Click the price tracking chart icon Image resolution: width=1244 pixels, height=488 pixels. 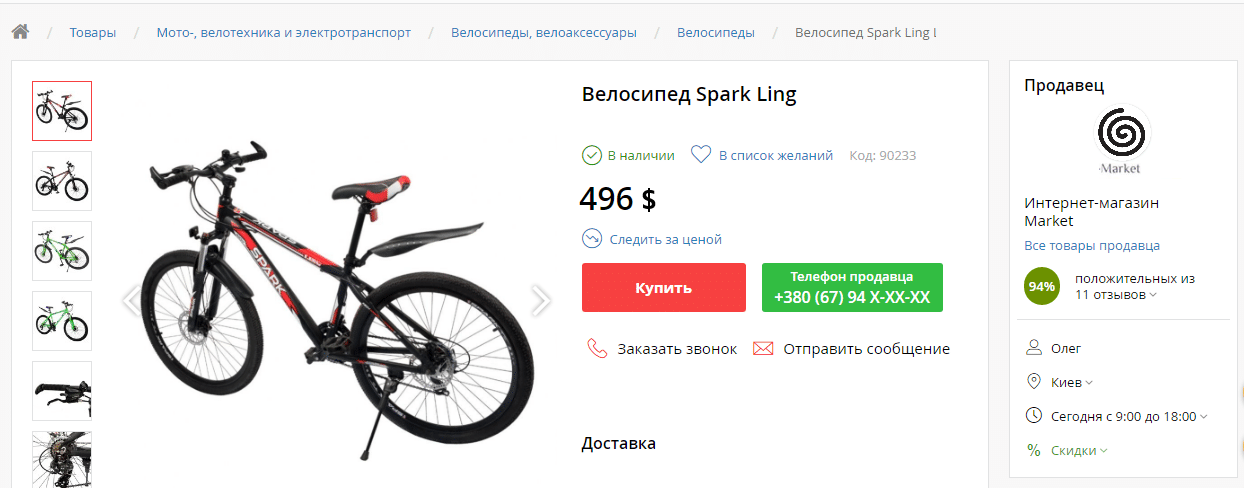[x=592, y=239]
